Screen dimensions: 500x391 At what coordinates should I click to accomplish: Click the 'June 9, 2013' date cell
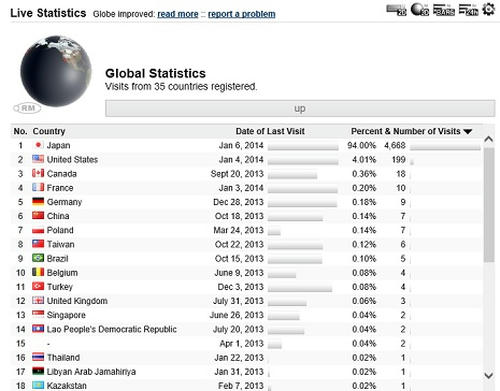pyautogui.click(x=239, y=273)
